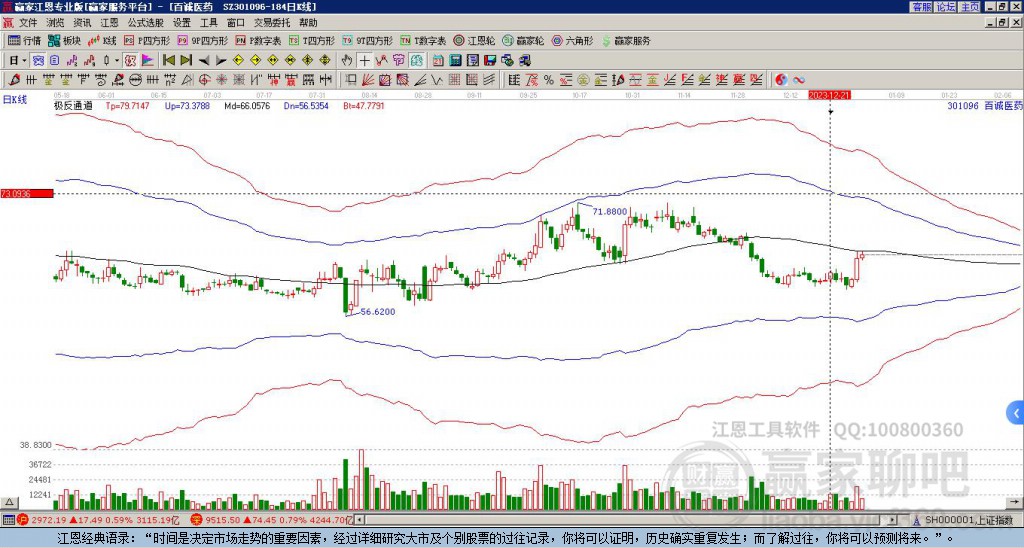
Task: Open the P四方形 tool
Action: [147, 40]
